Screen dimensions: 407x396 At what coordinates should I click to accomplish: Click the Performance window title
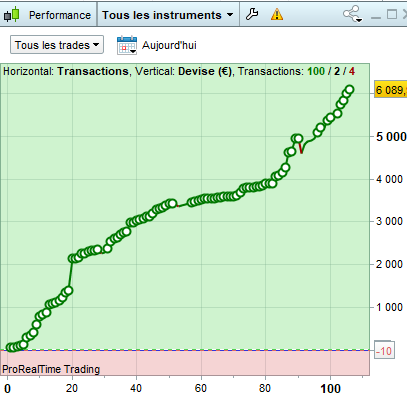[x=60, y=15]
